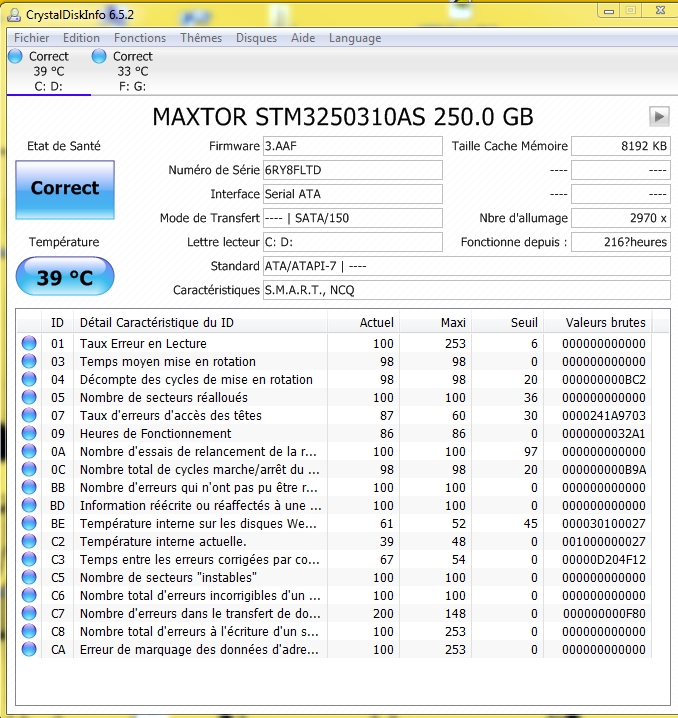Click status orb of attribute 09
The width and height of the screenshot is (678, 718).
[x=29, y=433]
